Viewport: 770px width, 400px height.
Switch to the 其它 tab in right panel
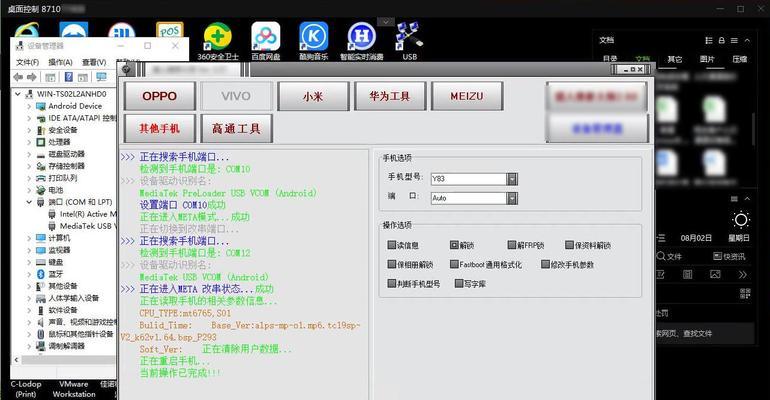[674, 59]
